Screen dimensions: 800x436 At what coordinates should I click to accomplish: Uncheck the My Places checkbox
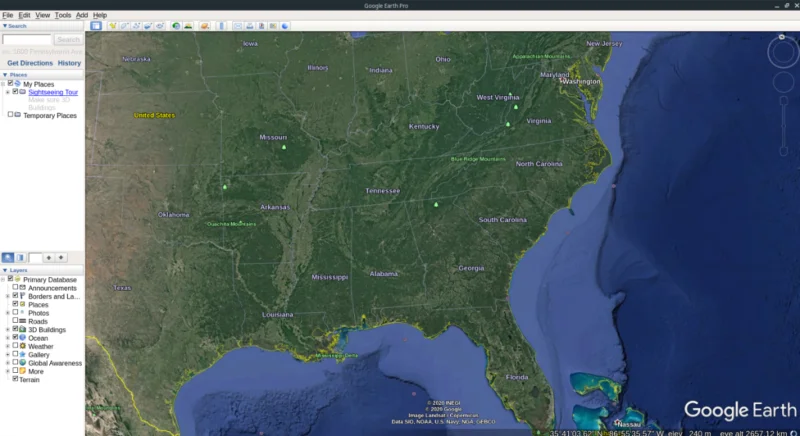10,83
